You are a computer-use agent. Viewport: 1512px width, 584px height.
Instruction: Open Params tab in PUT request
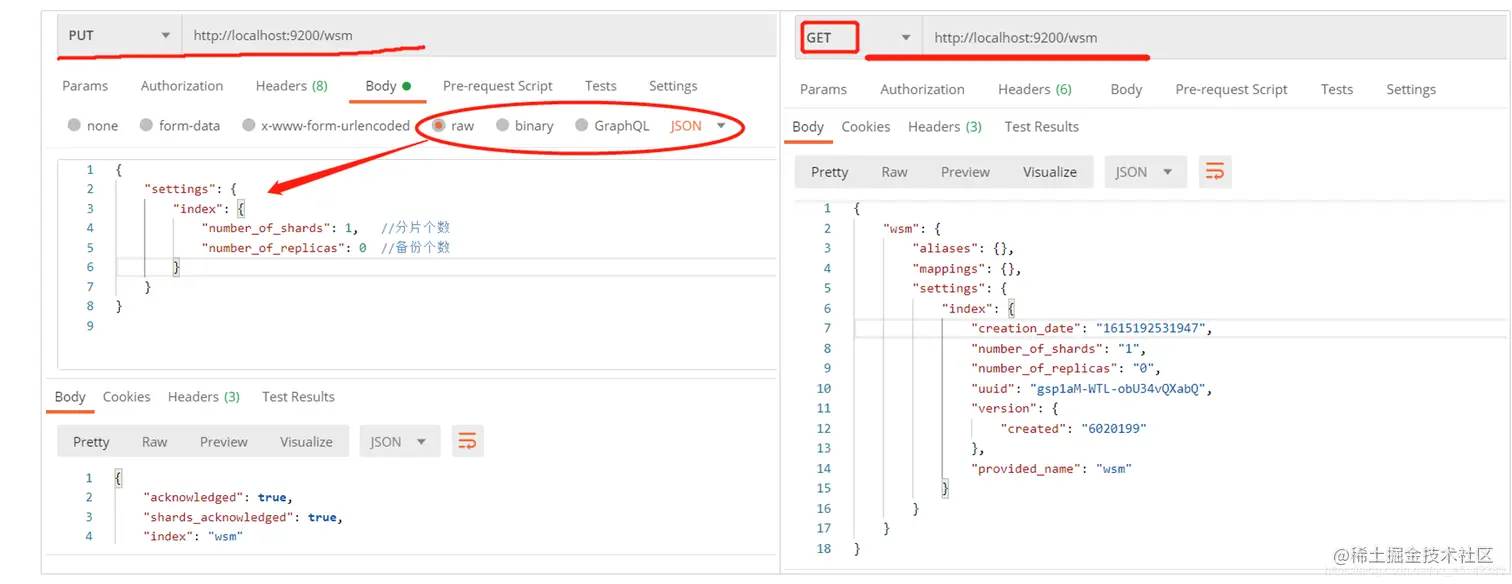(x=85, y=86)
